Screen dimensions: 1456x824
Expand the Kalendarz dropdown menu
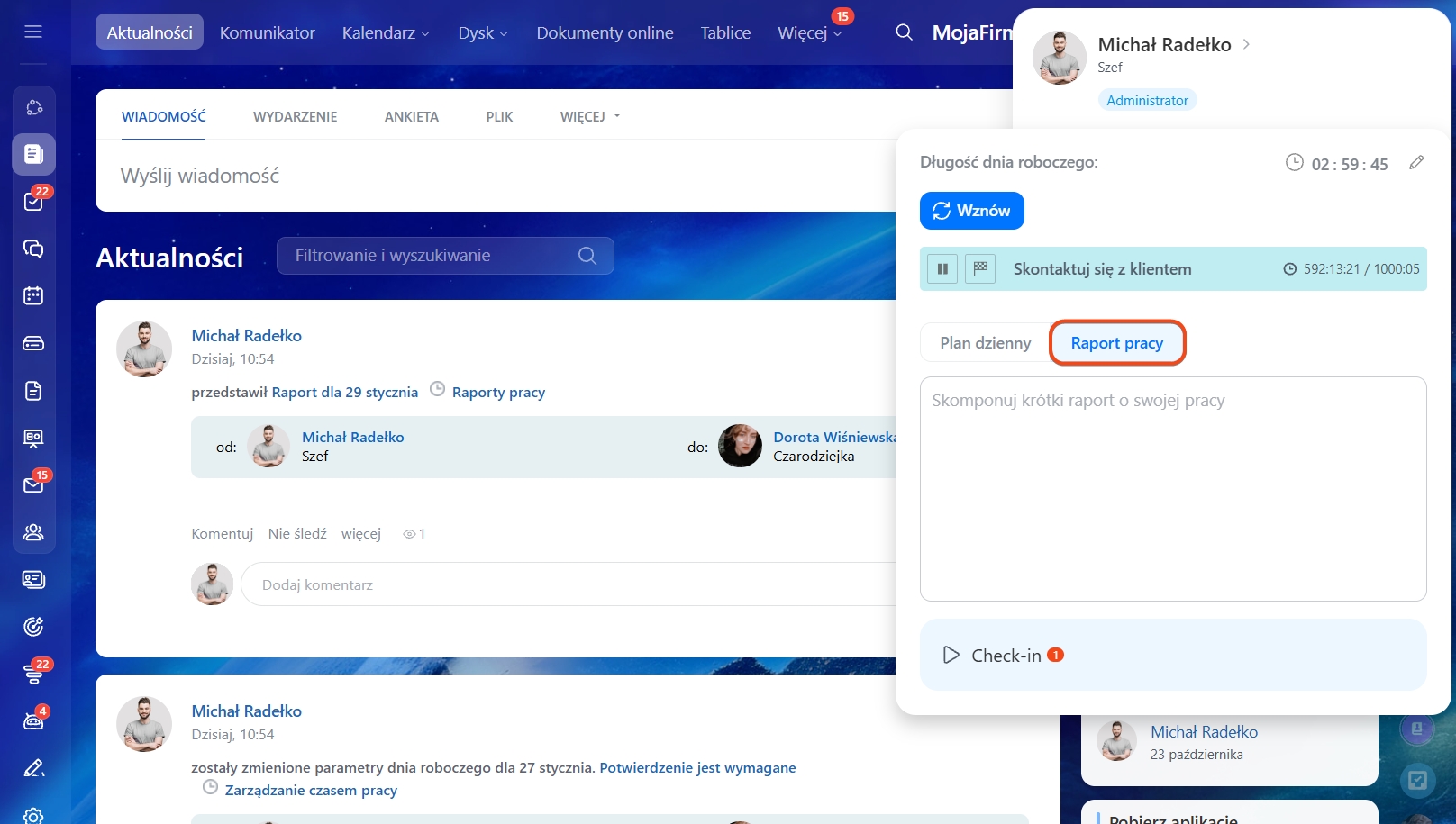point(386,33)
